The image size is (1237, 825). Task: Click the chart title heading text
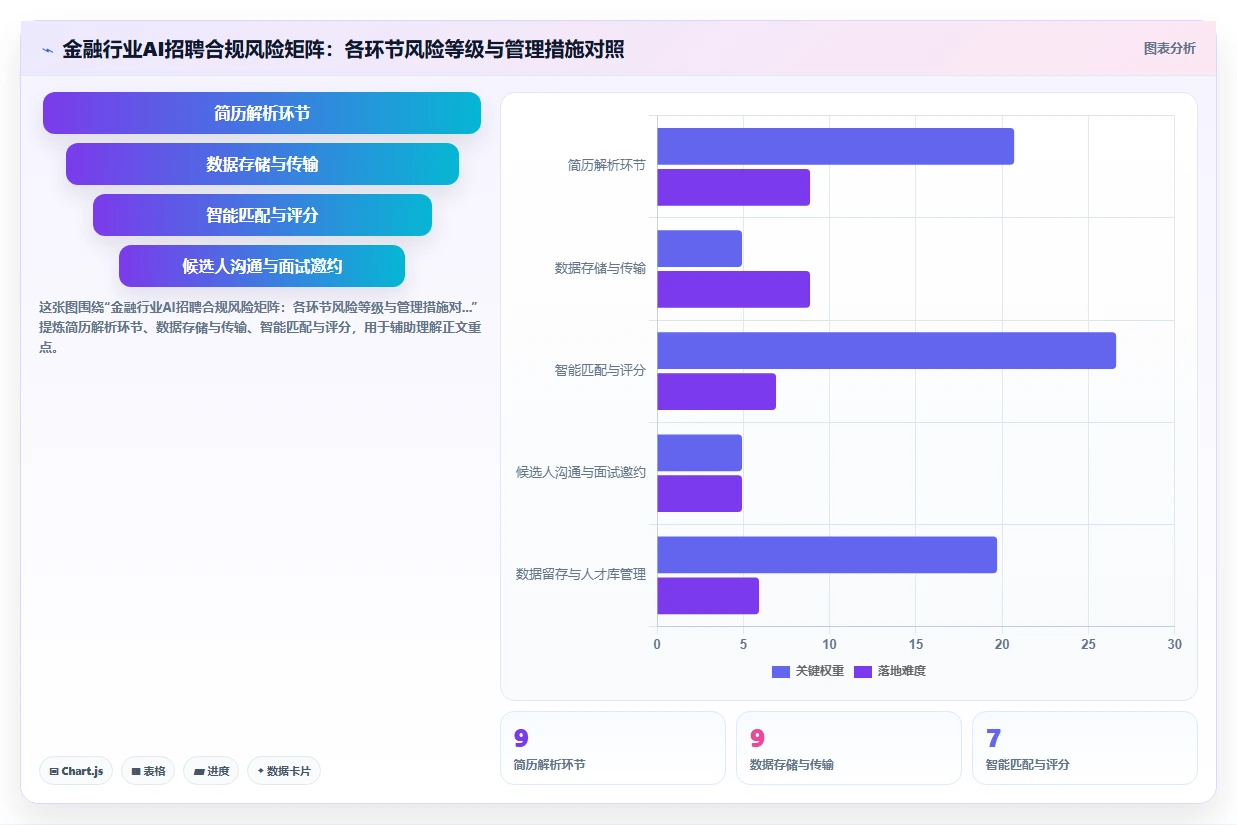(343, 49)
